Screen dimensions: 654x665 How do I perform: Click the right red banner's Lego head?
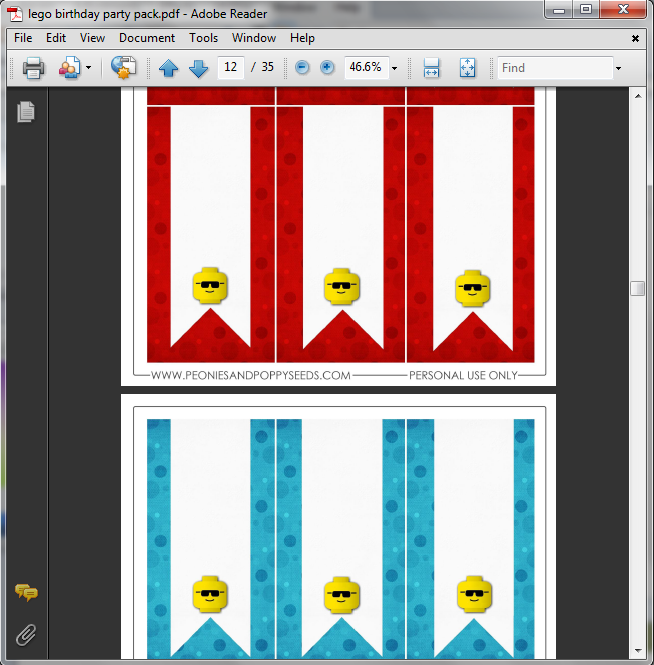tap(472, 288)
